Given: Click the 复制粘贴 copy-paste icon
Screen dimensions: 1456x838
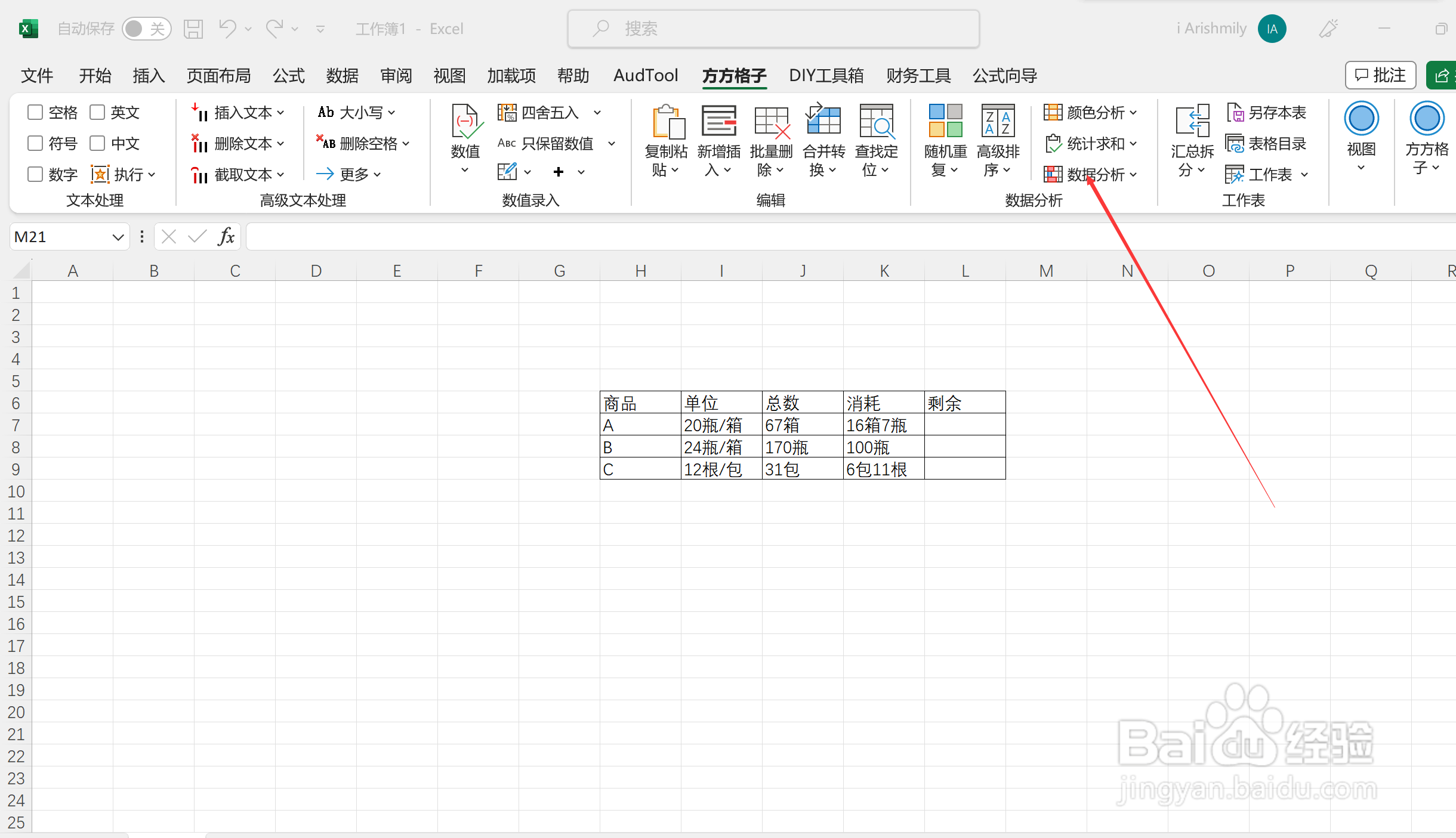Looking at the screenshot, I should [x=667, y=123].
